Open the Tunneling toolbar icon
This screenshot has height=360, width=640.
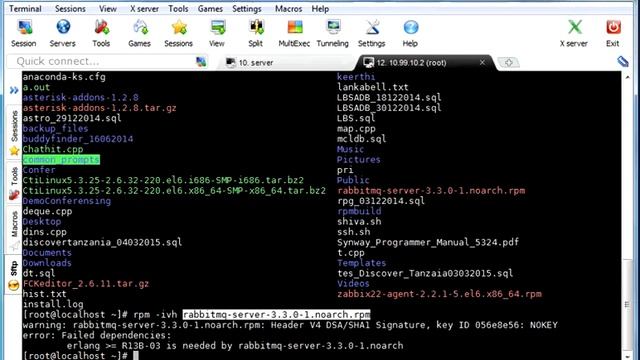click(x=333, y=33)
